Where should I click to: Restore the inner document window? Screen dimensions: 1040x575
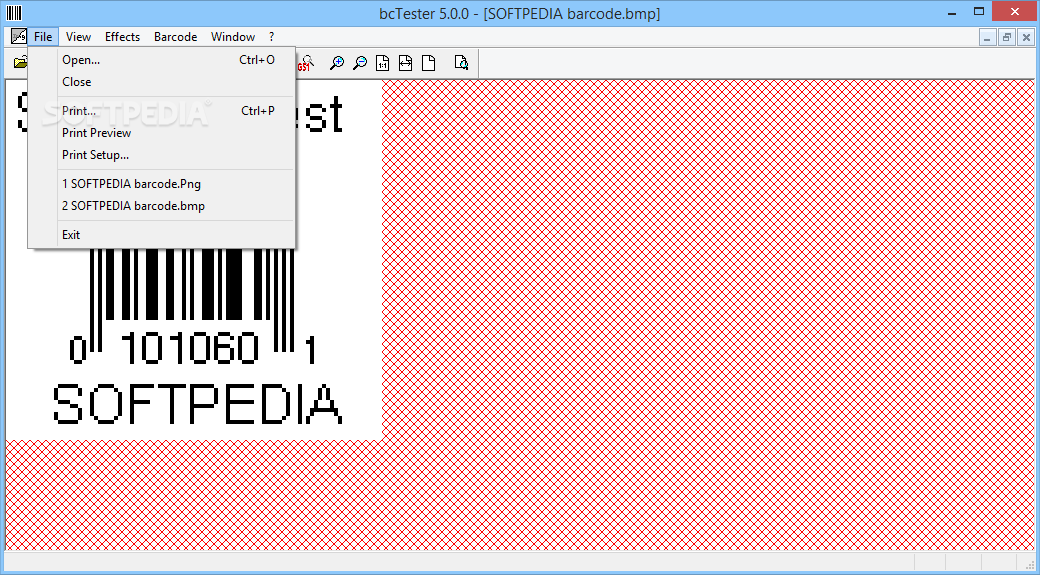(1007, 37)
